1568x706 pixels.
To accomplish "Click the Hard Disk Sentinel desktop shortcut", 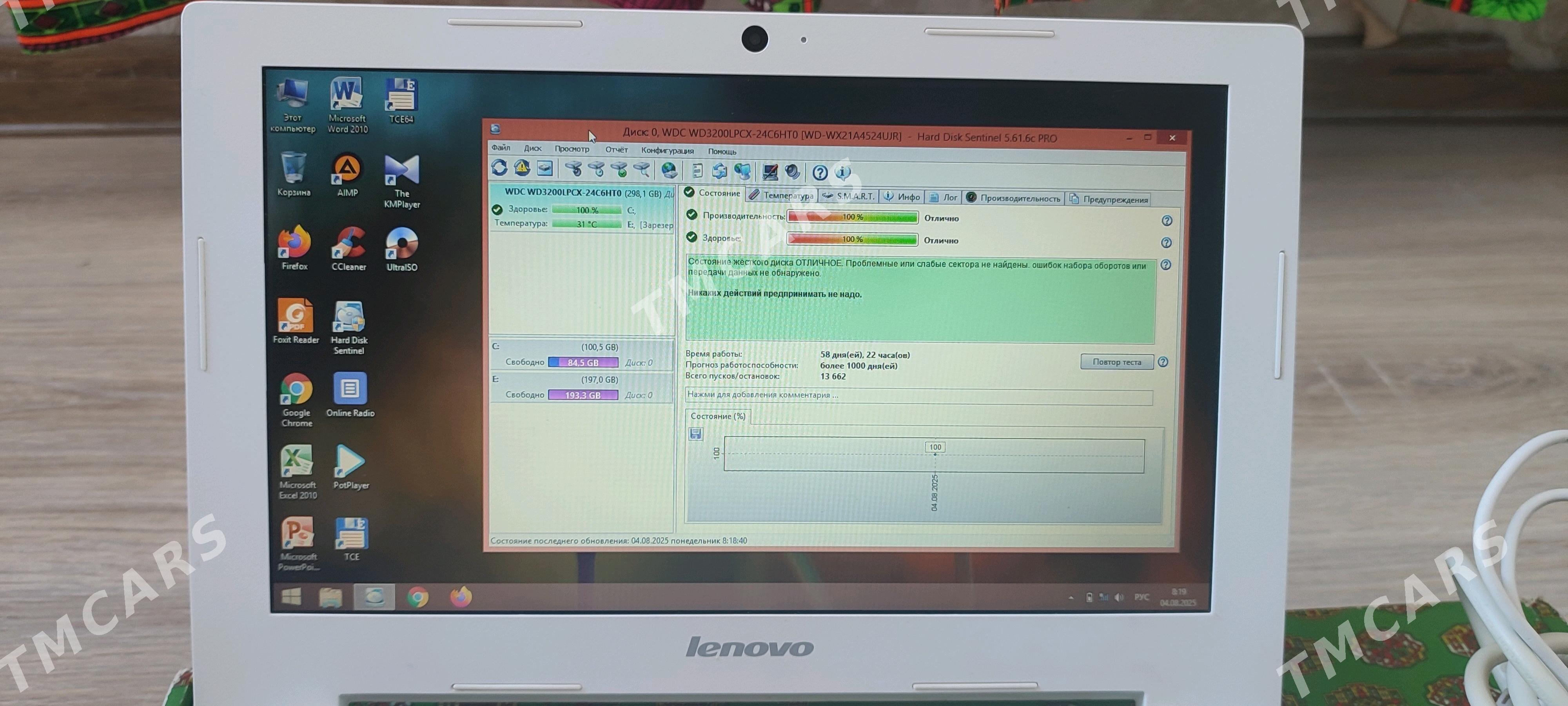I will point(349,328).
